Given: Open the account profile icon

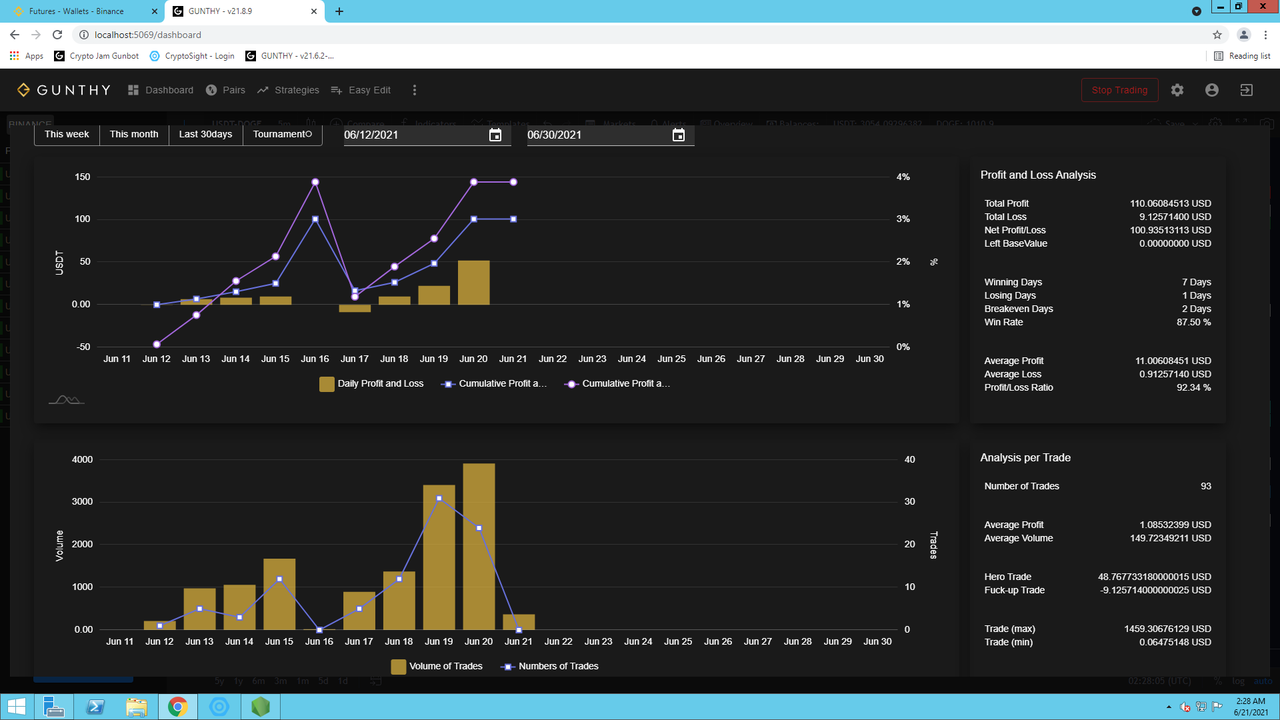Looking at the screenshot, I should [1212, 90].
